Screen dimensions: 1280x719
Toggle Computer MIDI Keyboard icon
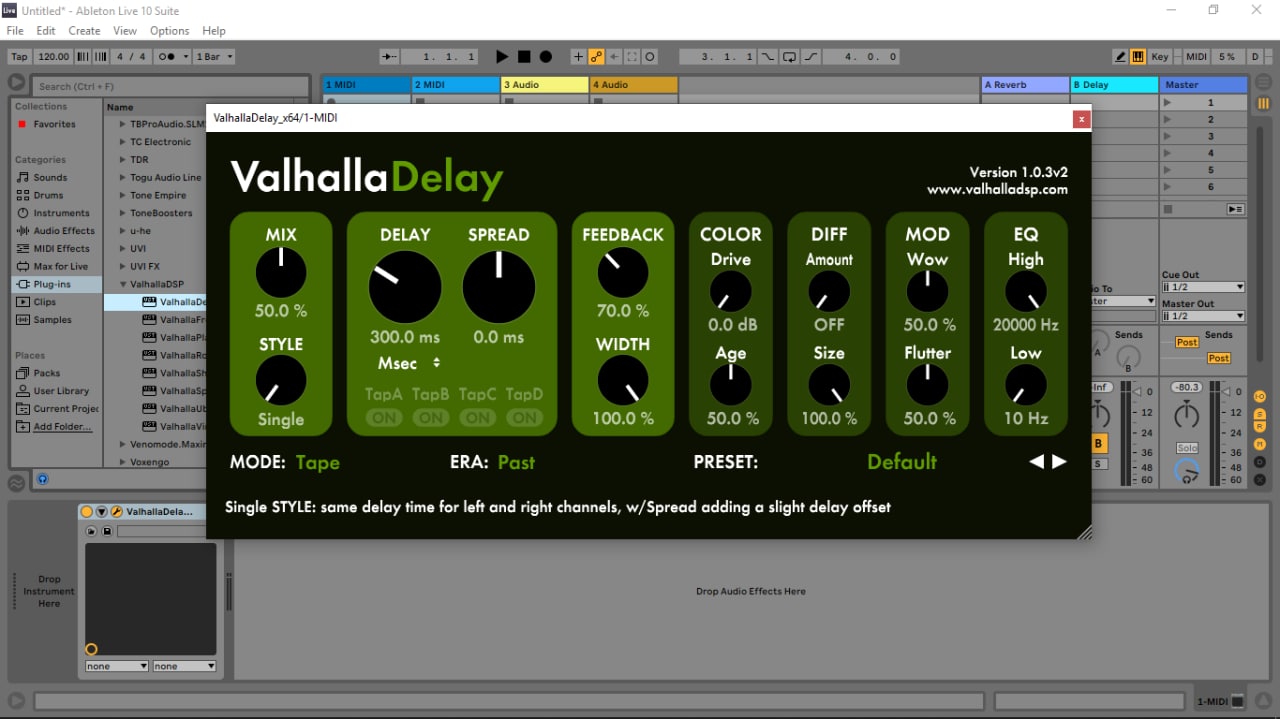click(1138, 57)
